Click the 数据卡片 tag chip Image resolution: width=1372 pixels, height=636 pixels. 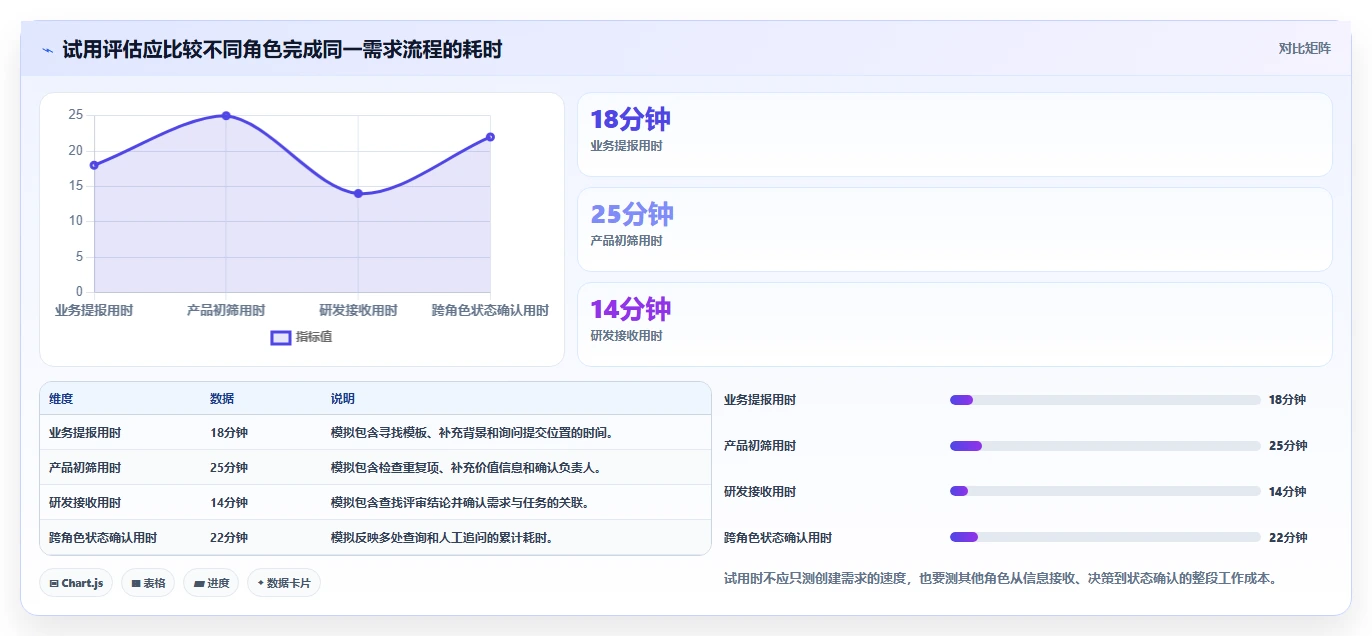pyautogui.click(x=284, y=583)
